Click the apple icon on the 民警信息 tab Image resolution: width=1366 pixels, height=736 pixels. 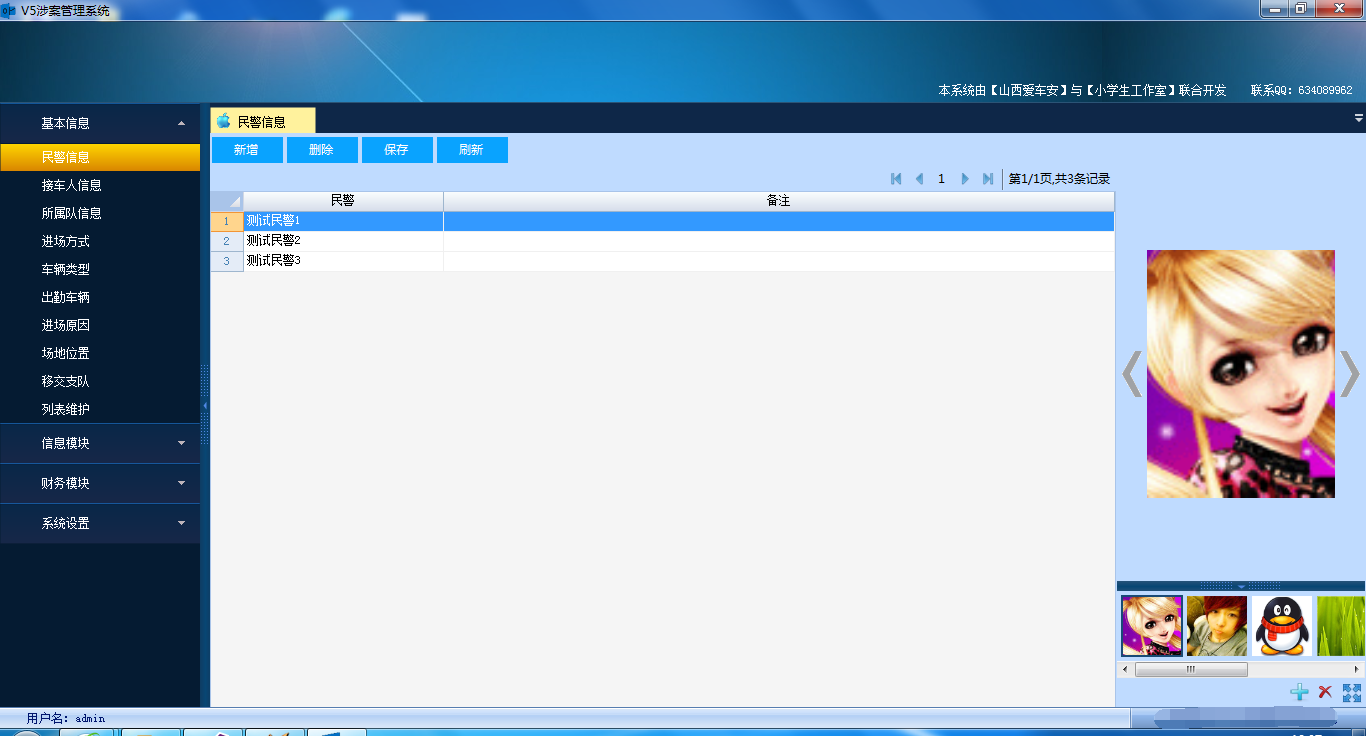[223, 121]
